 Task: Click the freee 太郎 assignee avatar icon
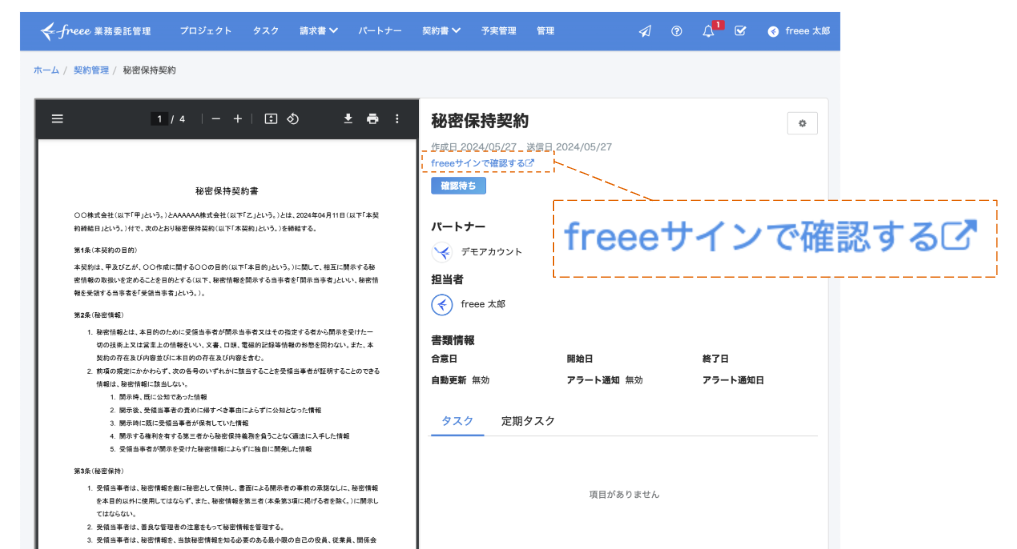coord(442,304)
